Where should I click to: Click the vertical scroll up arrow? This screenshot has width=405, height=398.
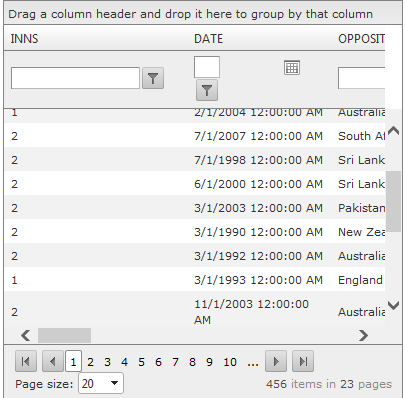pyautogui.click(x=394, y=130)
